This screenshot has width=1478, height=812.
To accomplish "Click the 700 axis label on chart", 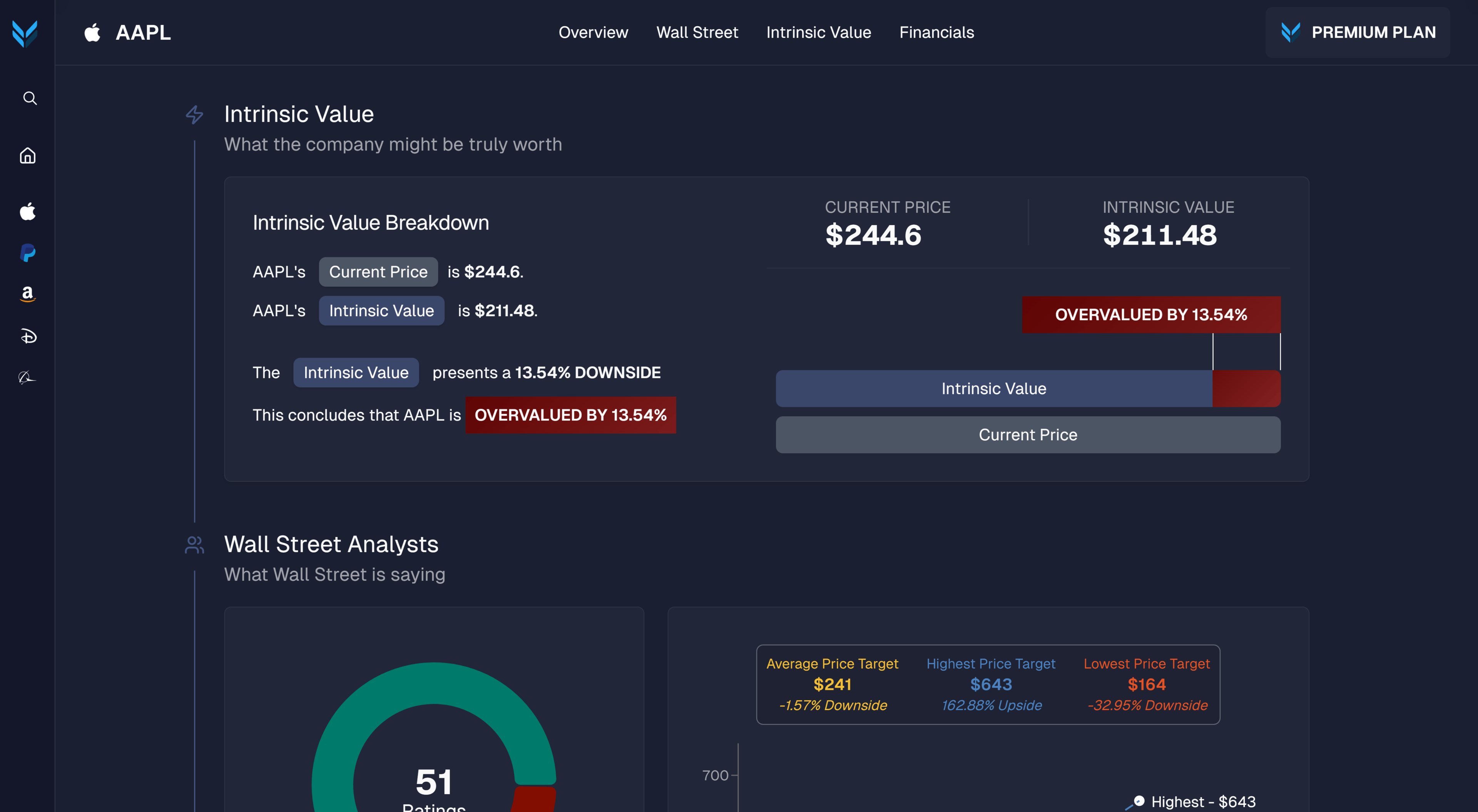I will coord(715,775).
